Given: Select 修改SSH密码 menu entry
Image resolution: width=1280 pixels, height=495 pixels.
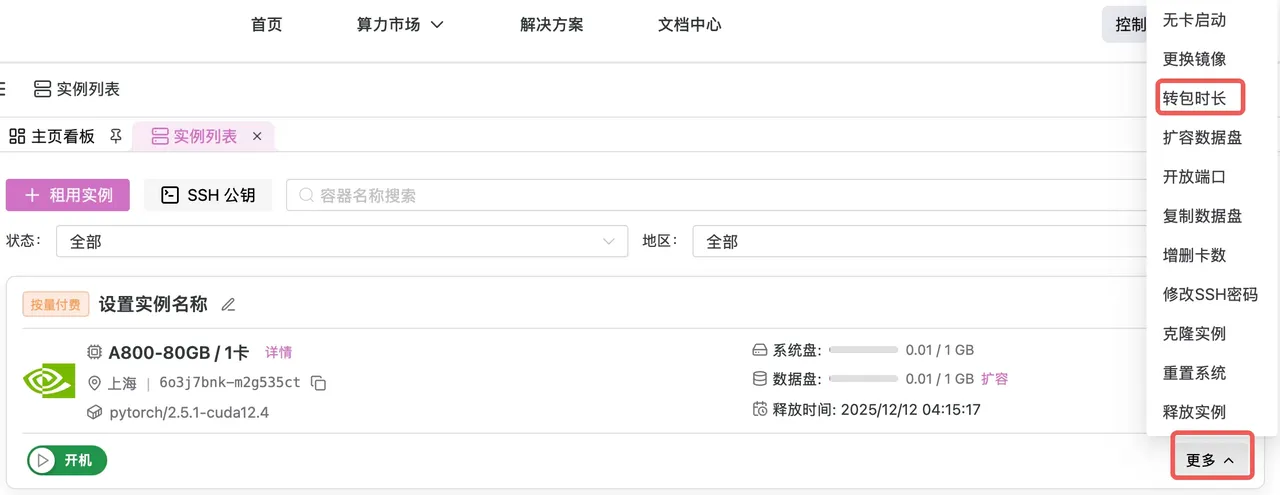Looking at the screenshot, I should (1212, 294).
